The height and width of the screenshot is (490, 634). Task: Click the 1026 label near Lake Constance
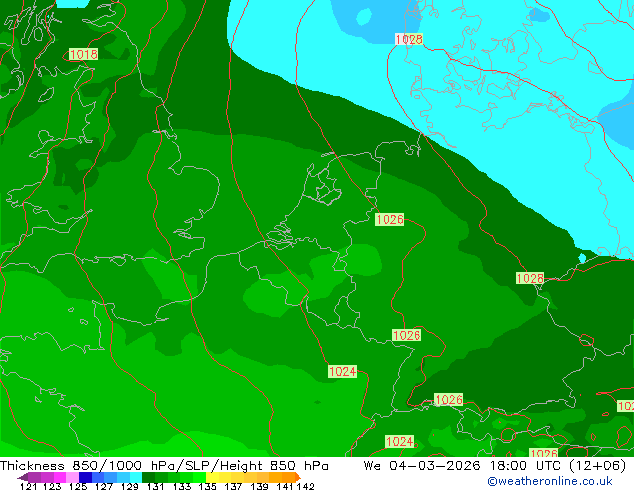click(448, 399)
